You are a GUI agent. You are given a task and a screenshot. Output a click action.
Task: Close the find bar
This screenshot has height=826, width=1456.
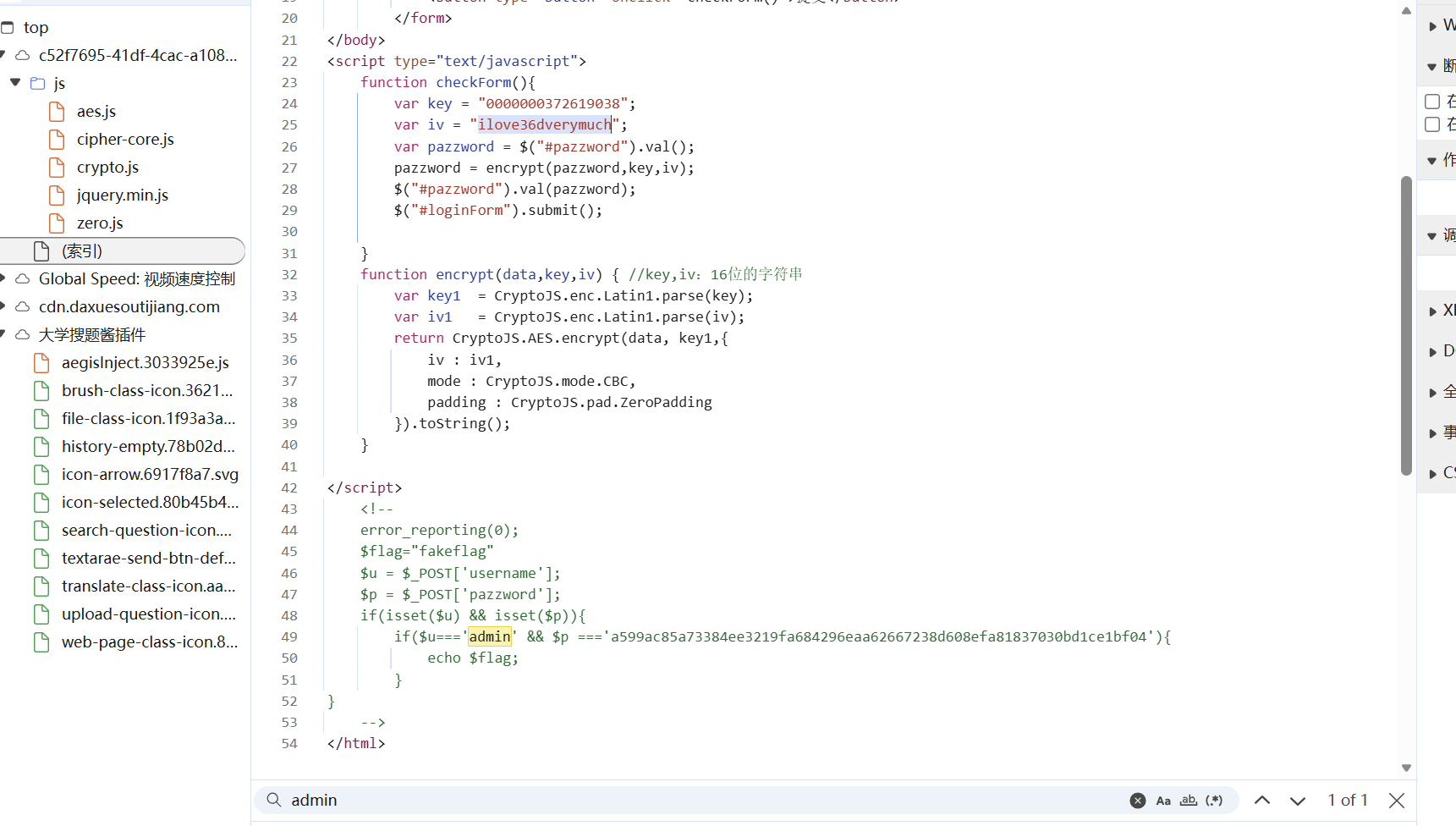[x=1397, y=801]
